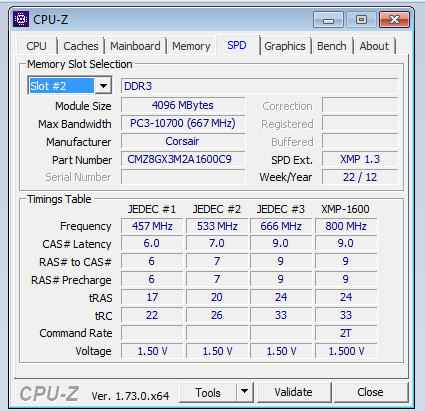Viewport: 425px width, 411px height.
Task: Click the JEDEC #1 1.50 V voltage cell
Action: [152, 351]
